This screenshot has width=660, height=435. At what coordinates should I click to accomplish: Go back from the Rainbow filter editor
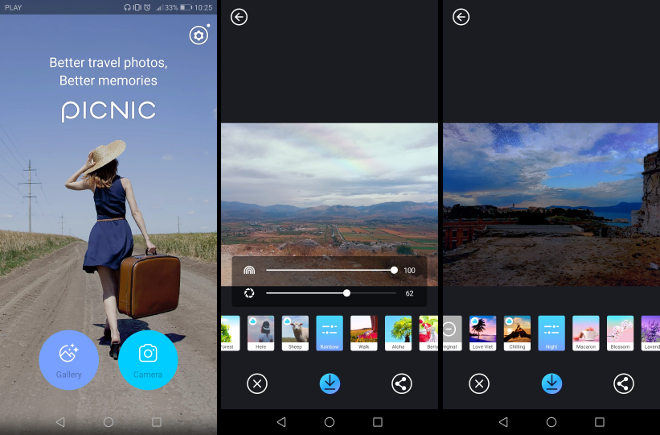[239, 17]
